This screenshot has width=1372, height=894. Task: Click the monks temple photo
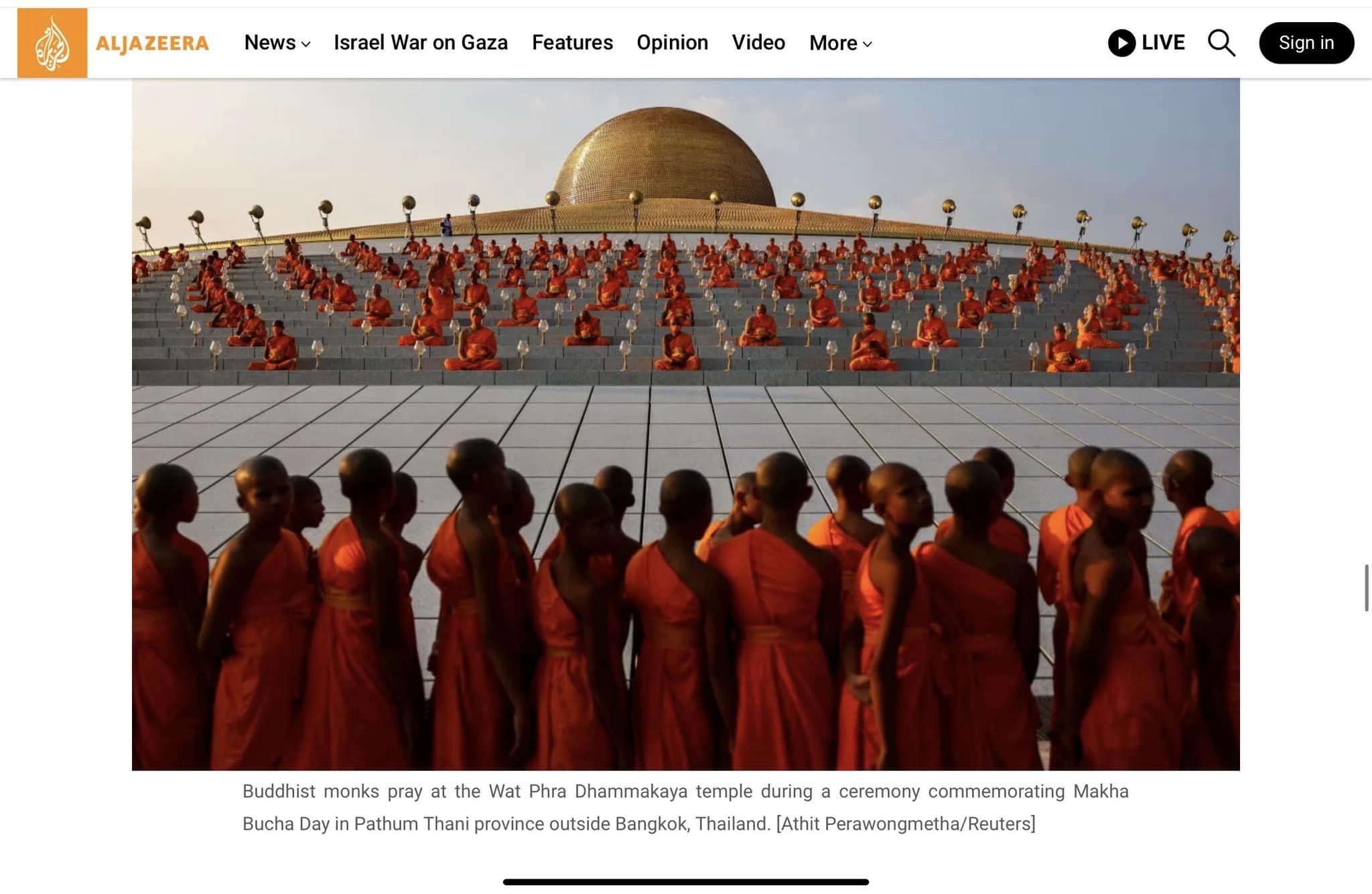(685, 424)
